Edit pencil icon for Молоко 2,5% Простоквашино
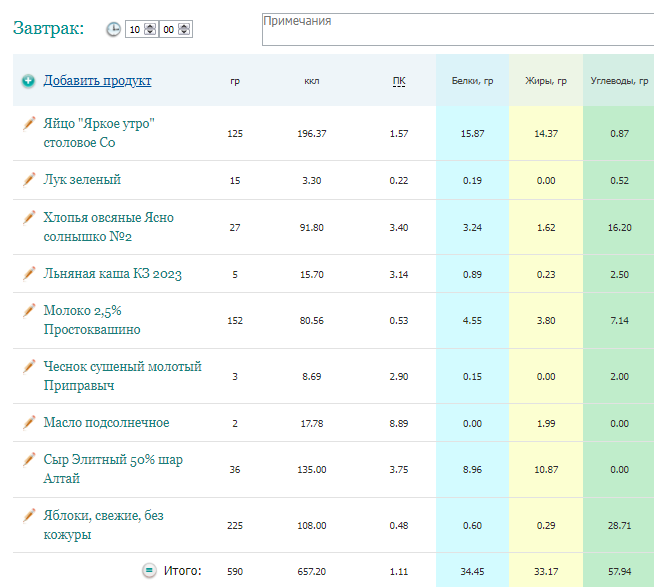 pos(29,310)
